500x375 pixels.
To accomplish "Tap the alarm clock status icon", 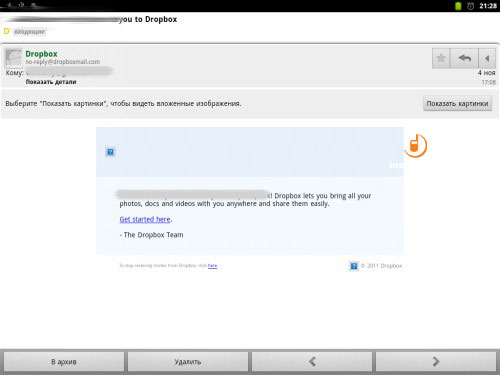I will (x=470, y=6).
